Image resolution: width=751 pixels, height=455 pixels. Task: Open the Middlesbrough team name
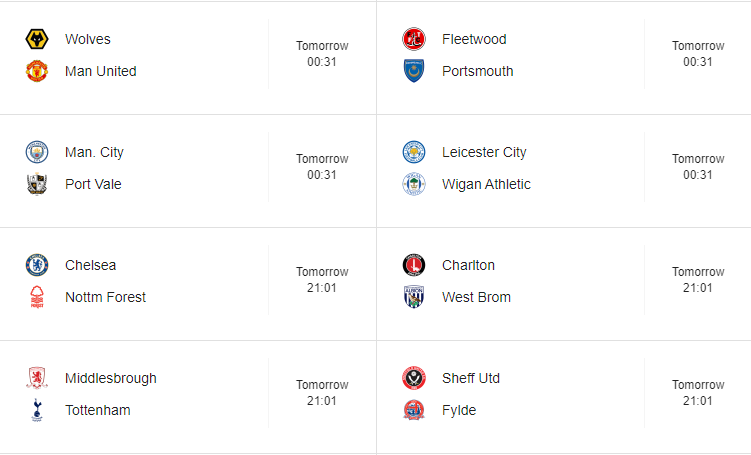(111, 378)
